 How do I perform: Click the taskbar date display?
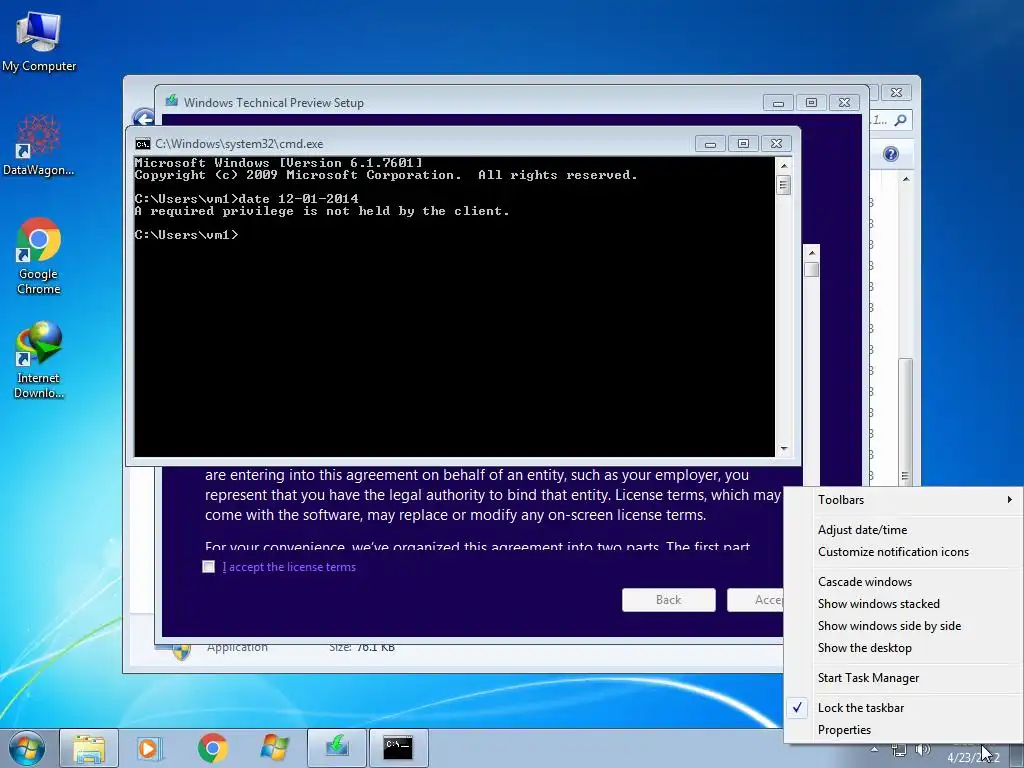[973, 758]
